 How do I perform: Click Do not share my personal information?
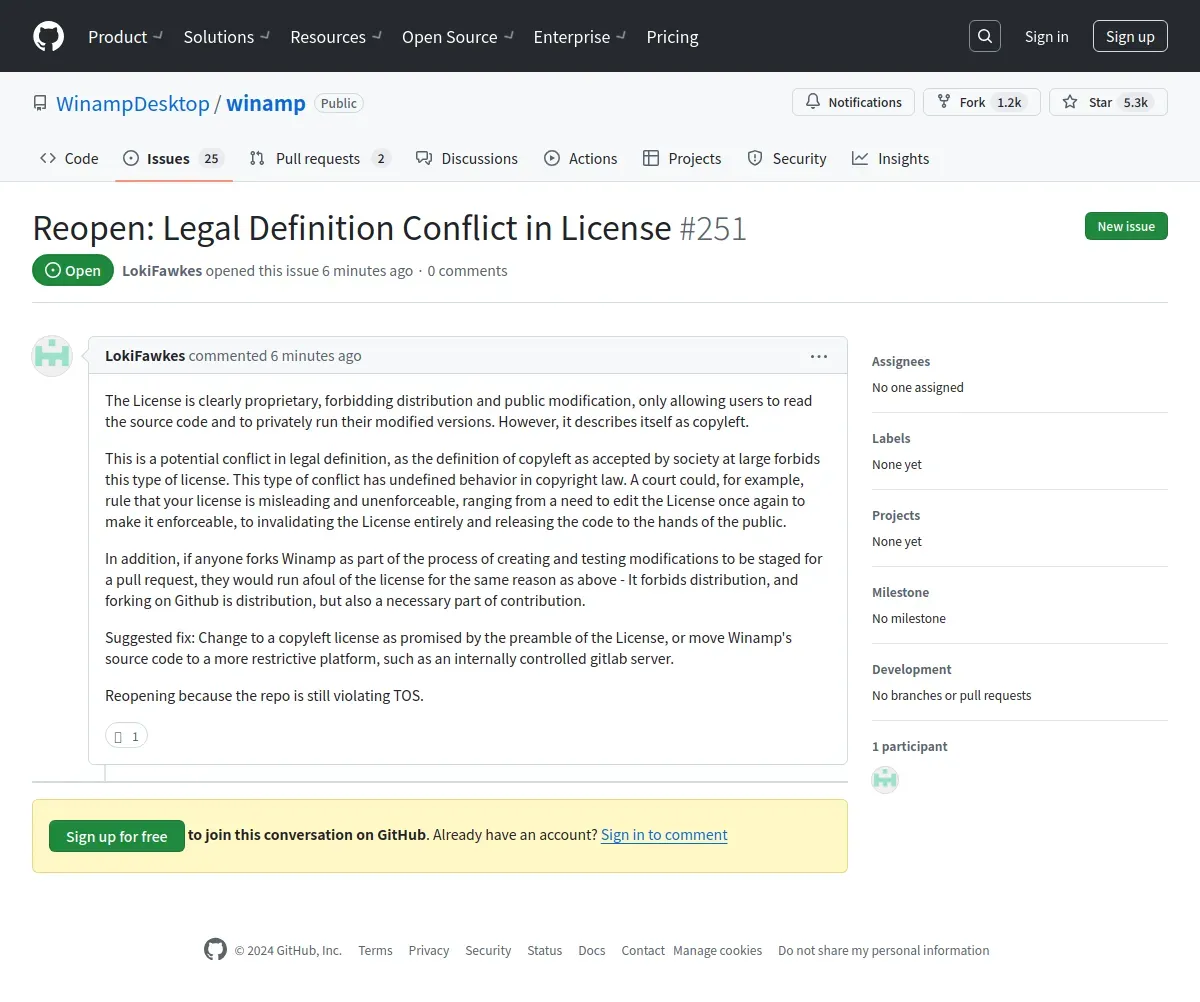[x=884, y=951]
